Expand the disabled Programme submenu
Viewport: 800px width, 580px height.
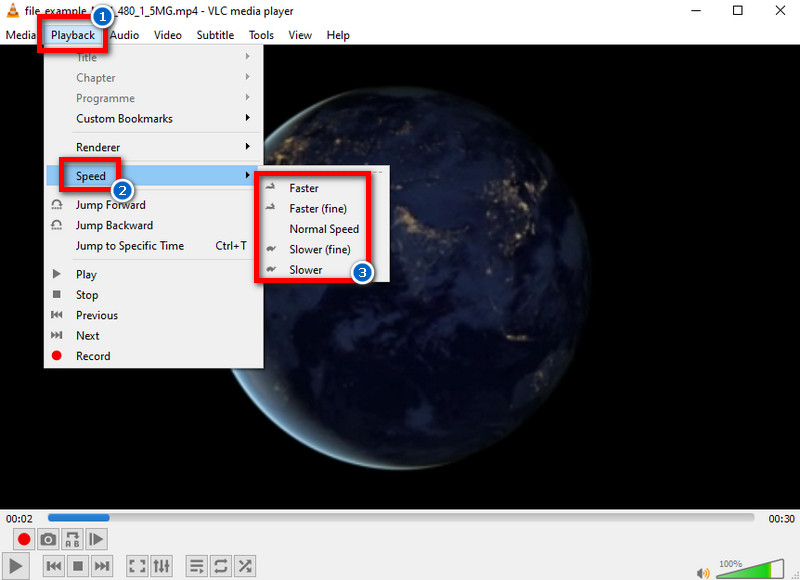pos(154,98)
